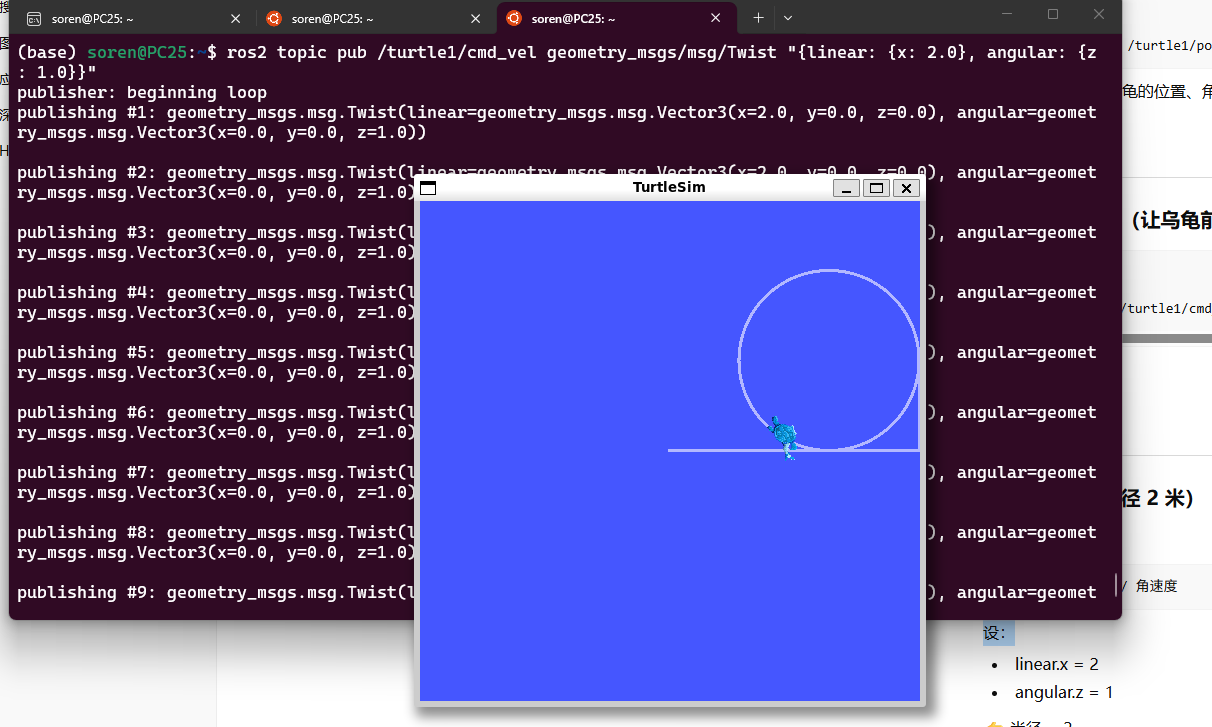Click the Ubuntu icon on the inactive terminal tab
The image size is (1212, 727).
pyautogui.click(x=274, y=18)
